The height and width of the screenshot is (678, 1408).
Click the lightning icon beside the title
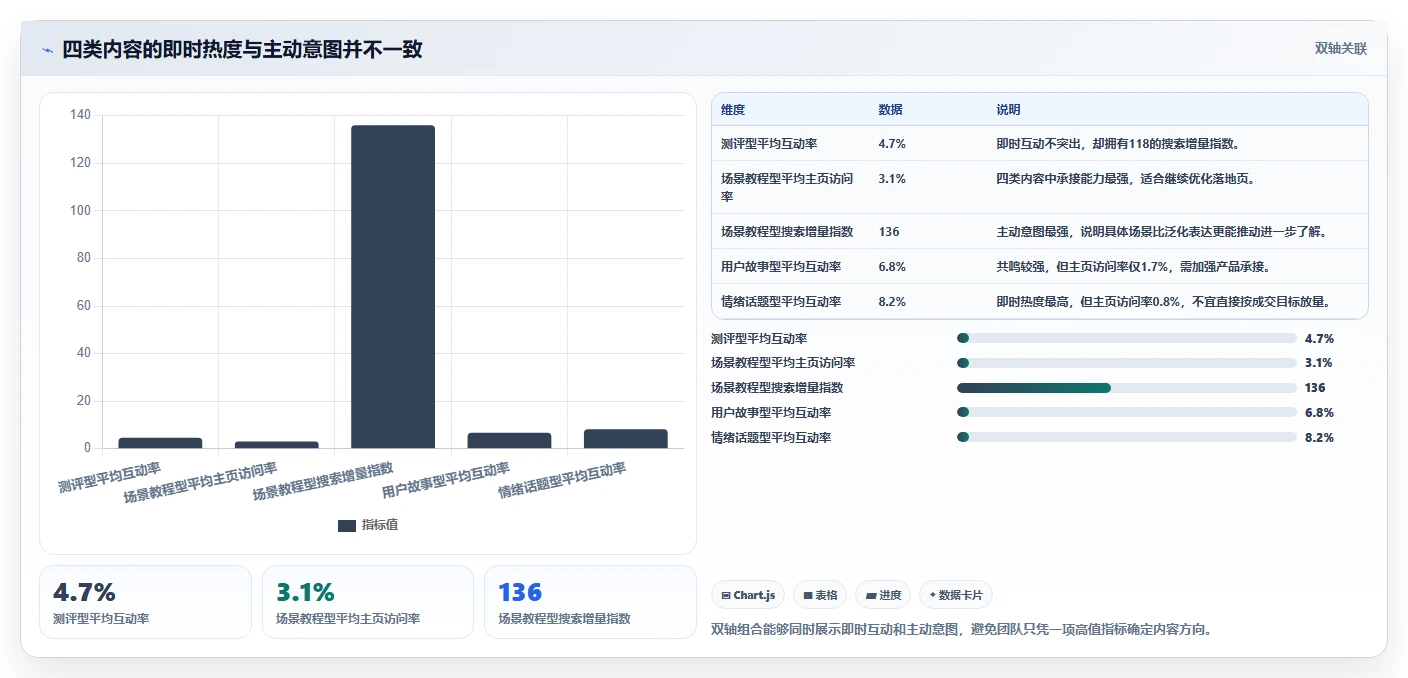click(x=47, y=50)
